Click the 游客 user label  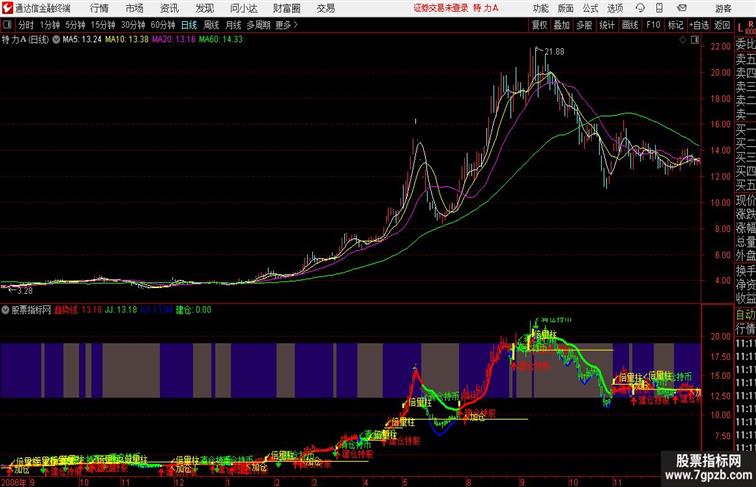click(723, 8)
